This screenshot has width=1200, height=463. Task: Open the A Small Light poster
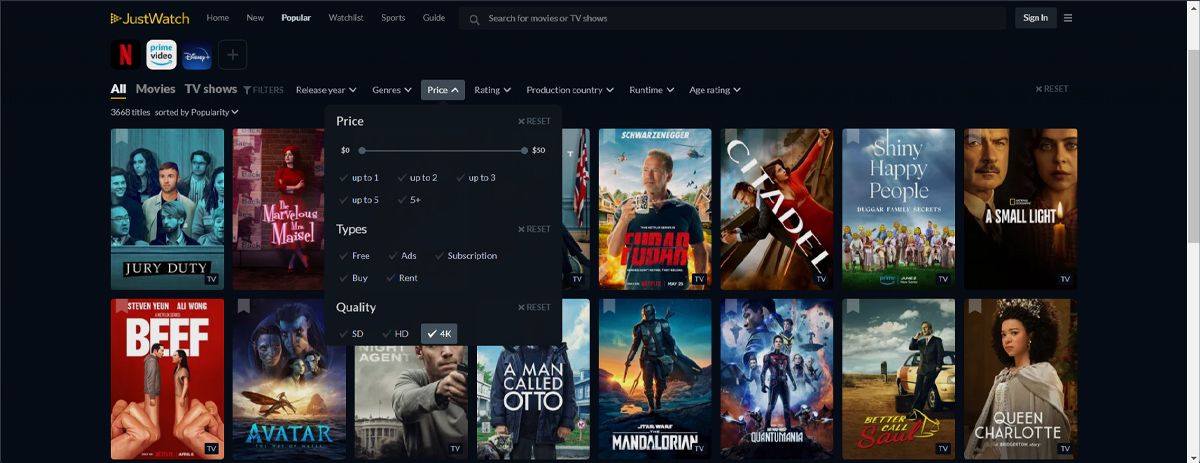[1021, 209]
